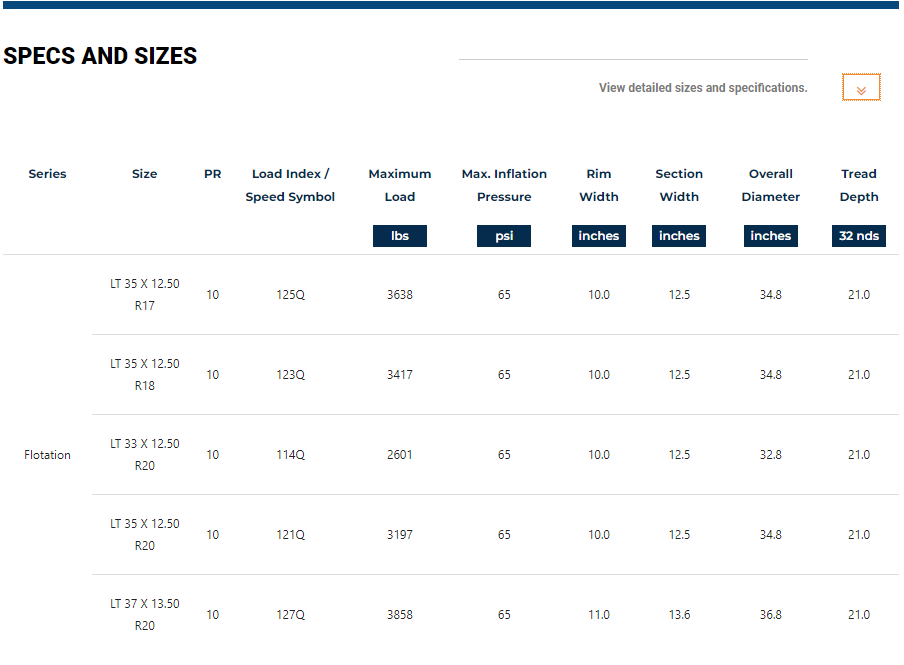Click 'View detailed sizes and specifications' text
The height and width of the screenshot is (665, 904).
702,88
